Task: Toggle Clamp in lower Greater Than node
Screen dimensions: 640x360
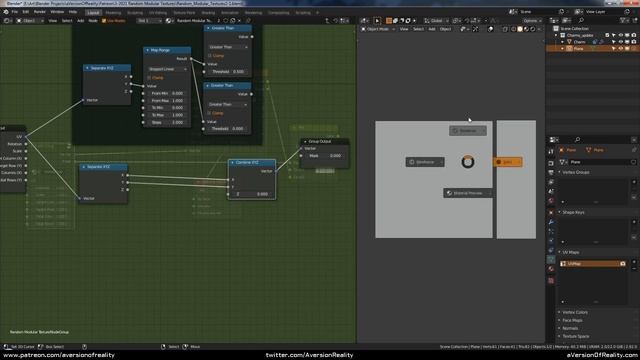Action: click(209, 113)
